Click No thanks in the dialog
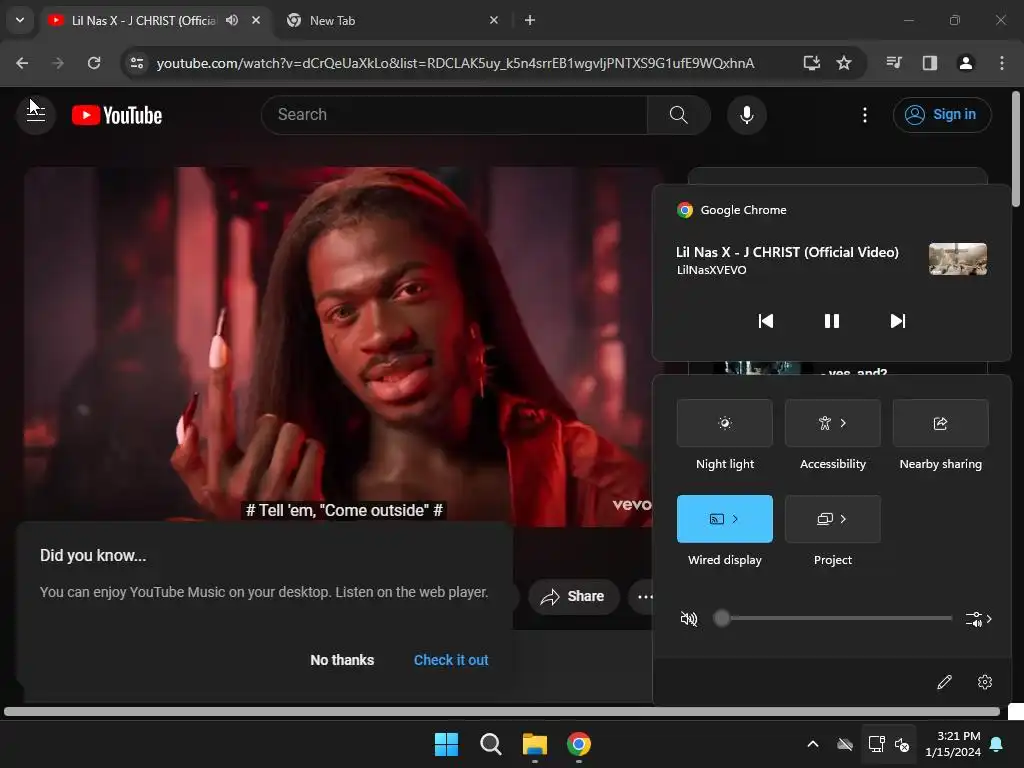Image resolution: width=1024 pixels, height=768 pixels. click(342, 660)
